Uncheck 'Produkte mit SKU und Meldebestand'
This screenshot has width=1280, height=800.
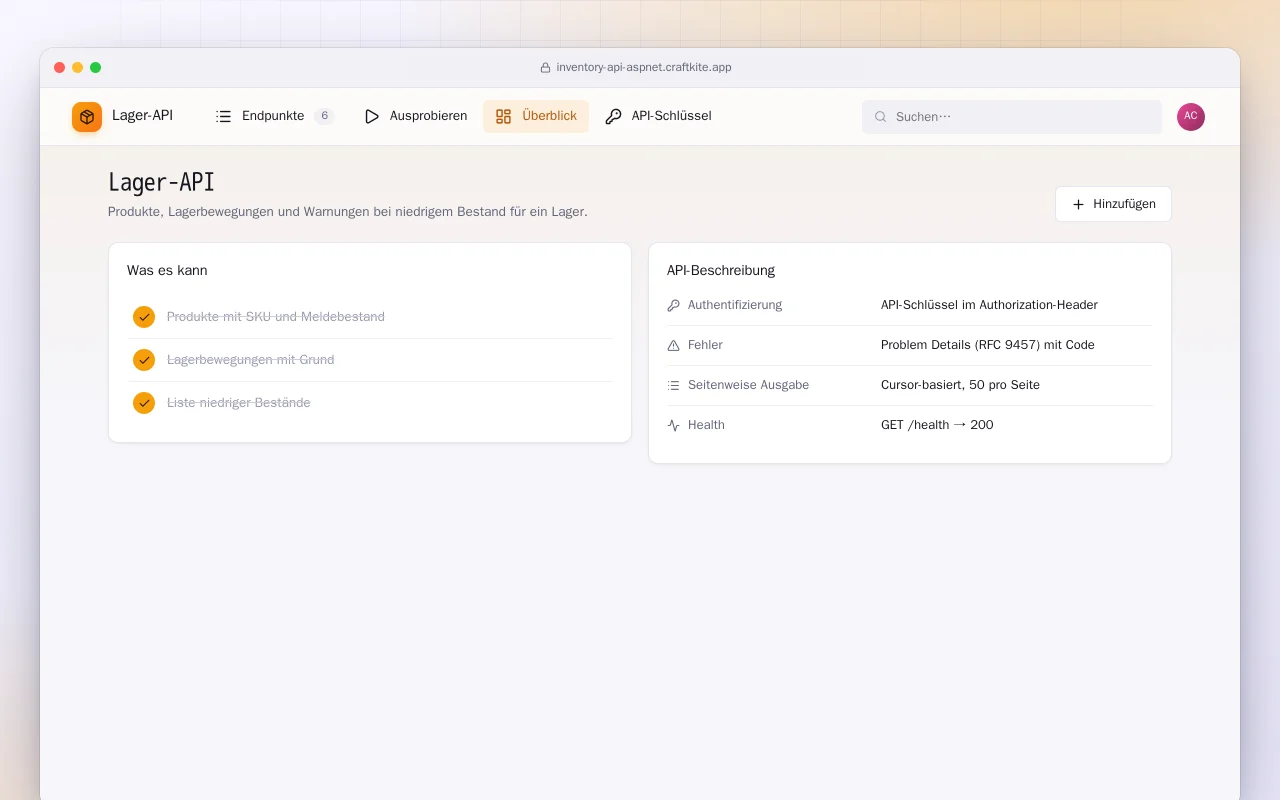point(144,317)
